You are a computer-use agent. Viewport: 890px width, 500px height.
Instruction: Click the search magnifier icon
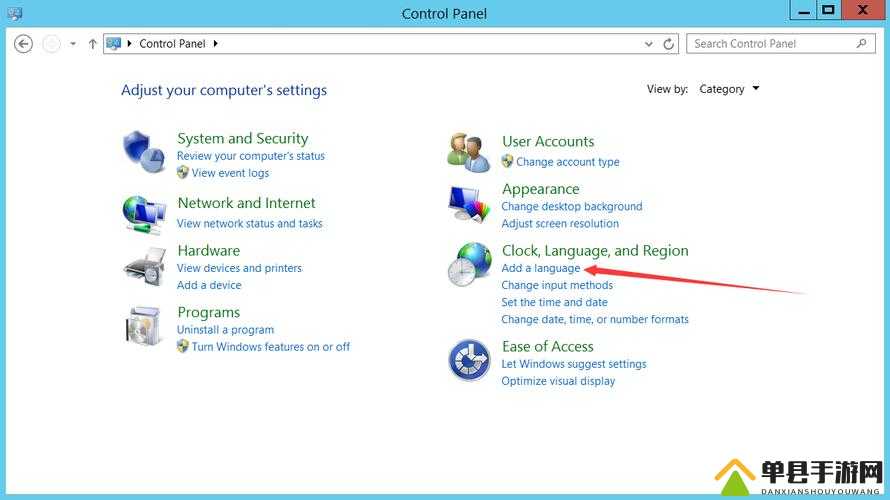[861, 43]
